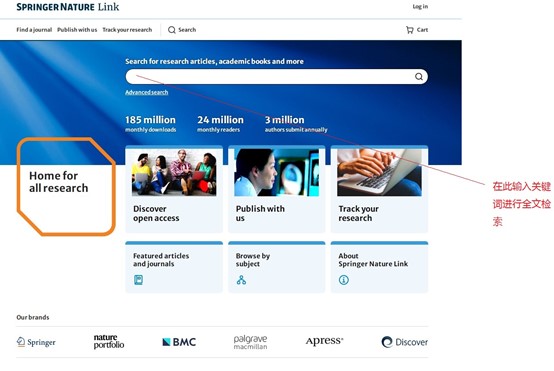This screenshot has width=554, height=371.
Task: Click the 3 million authors statistic
Action: pyautogui.click(x=296, y=124)
